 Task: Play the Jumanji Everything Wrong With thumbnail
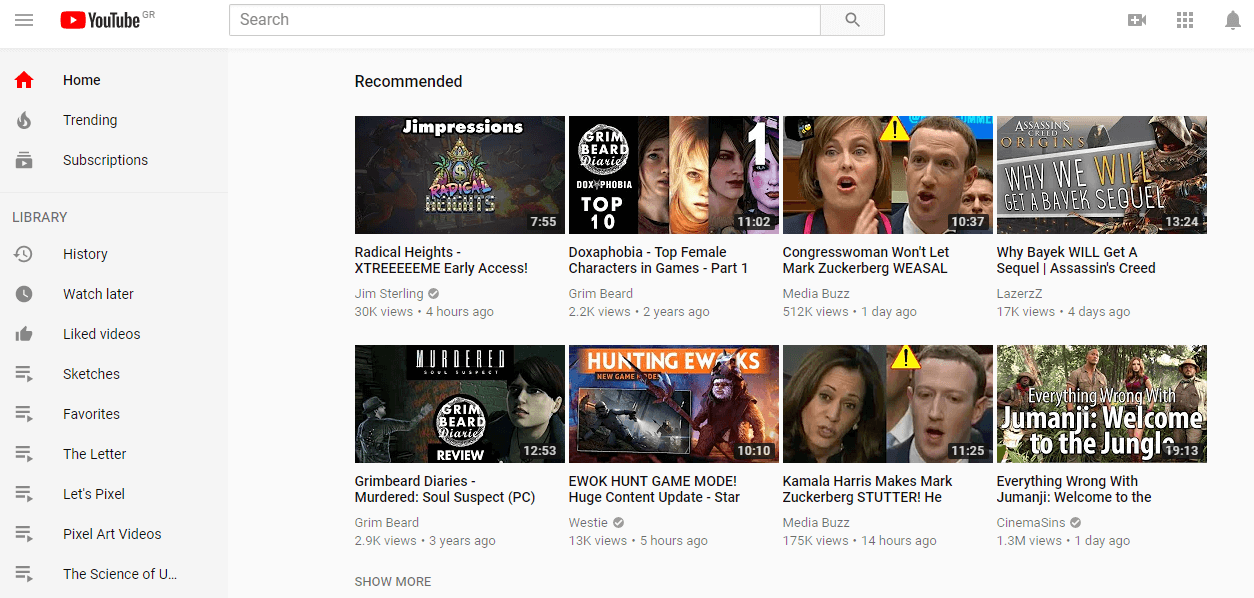tap(1102, 404)
